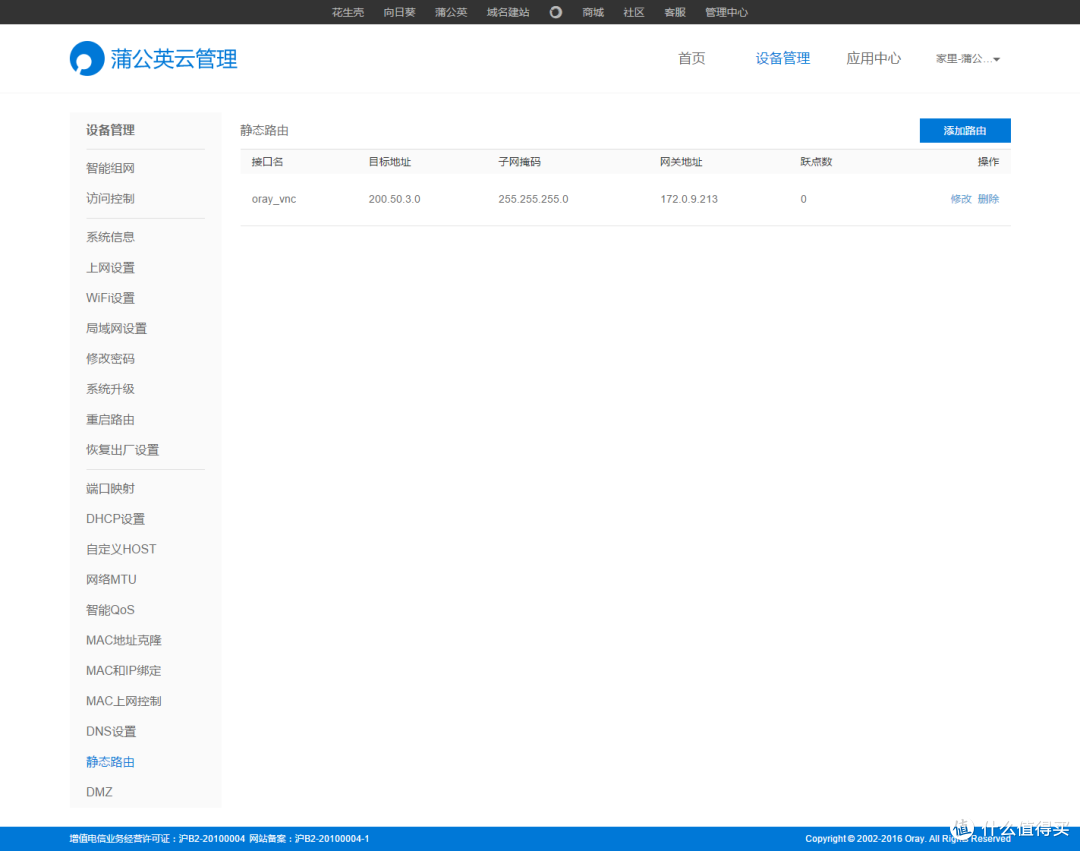This screenshot has width=1080, height=851.
Task: Open the 应用中心 tab
Action: click(x=873, y=59)
